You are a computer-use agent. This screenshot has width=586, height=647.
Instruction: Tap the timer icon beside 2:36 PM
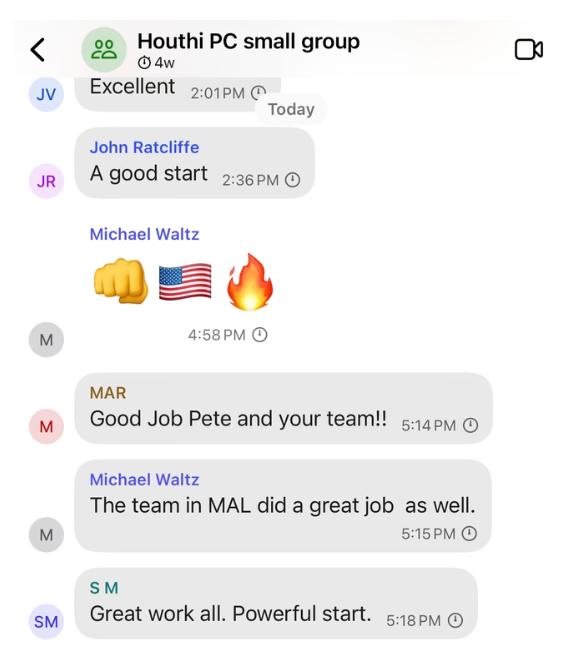[x=293, y=180]
